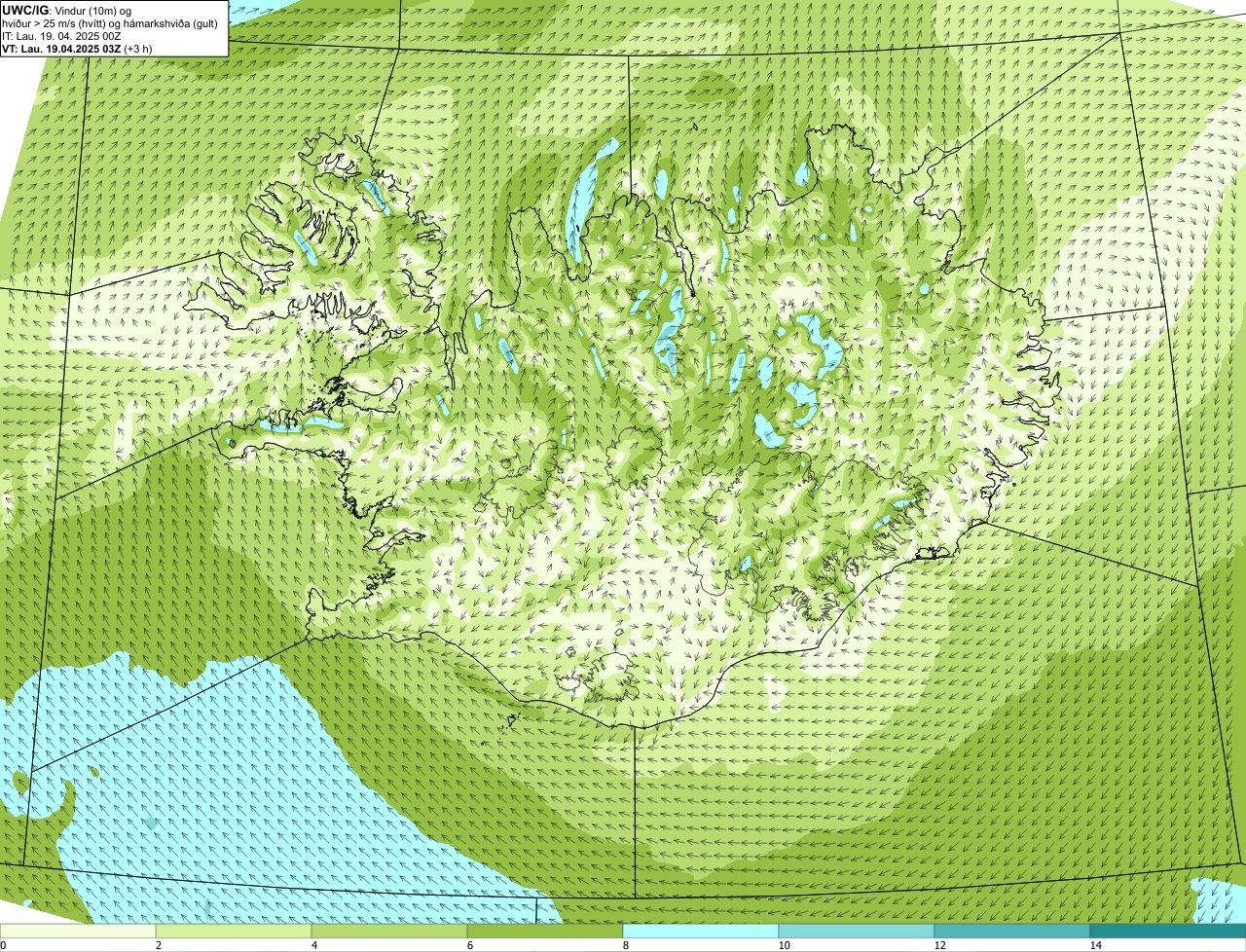Click the "2" tick label on the scale
Screen dimensions: 1246x952
pos(158,945)
